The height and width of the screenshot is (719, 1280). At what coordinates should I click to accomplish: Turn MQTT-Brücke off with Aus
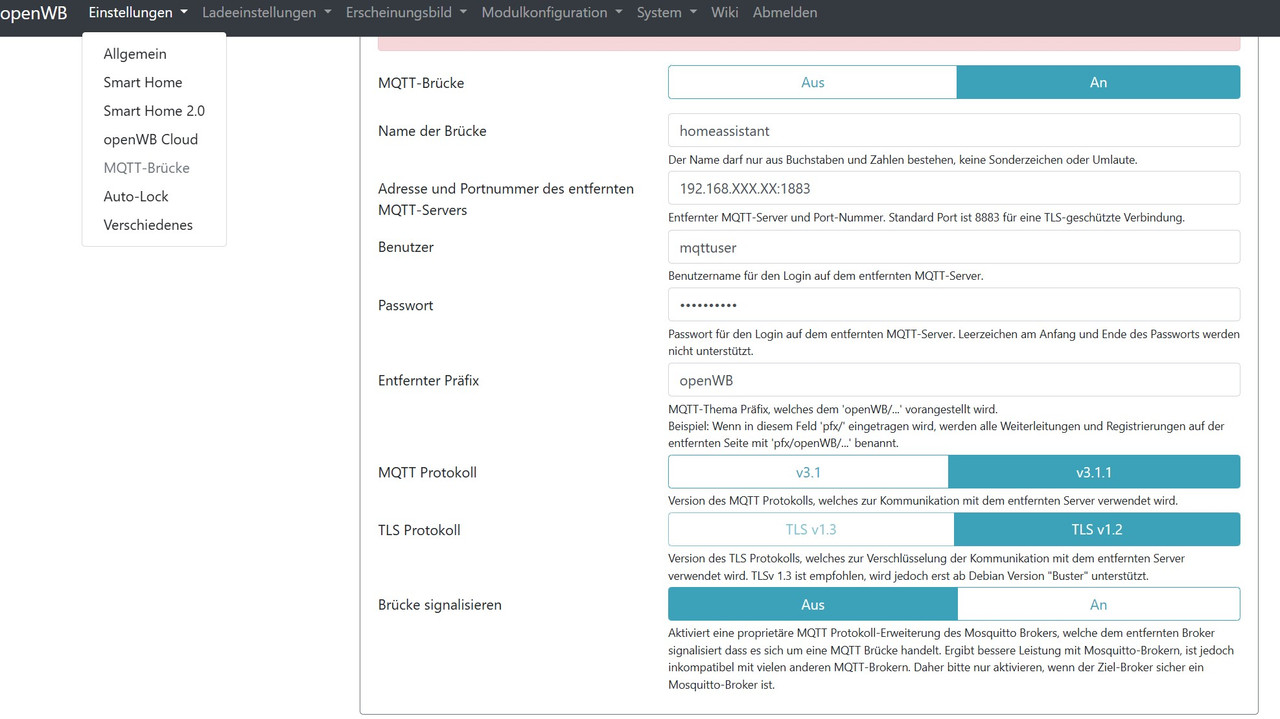coord(813,82)
